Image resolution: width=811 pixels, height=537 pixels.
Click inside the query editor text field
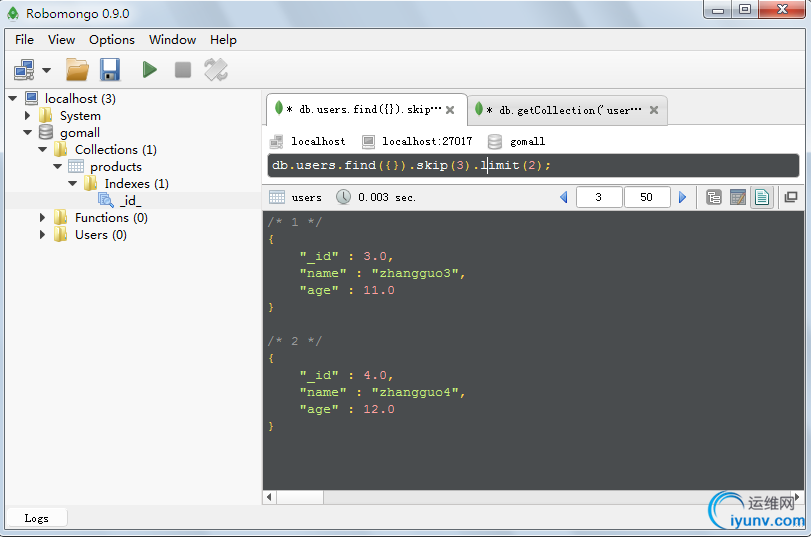(x=533, y=166)
